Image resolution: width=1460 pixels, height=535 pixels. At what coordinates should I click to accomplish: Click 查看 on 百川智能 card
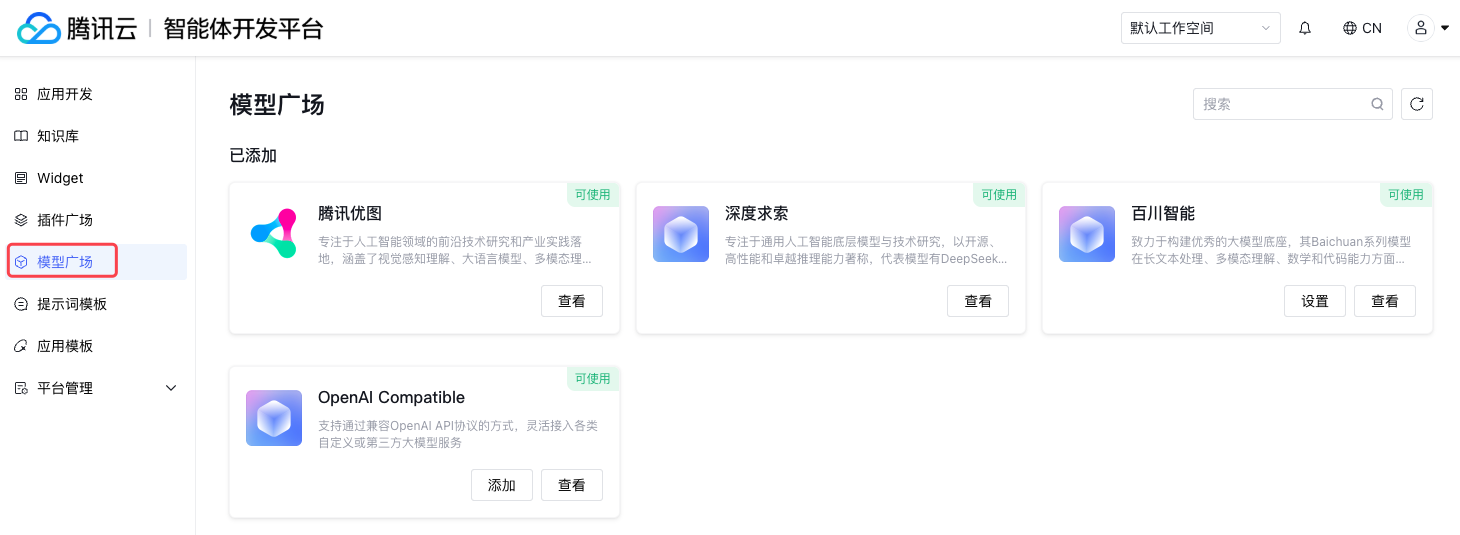pyautogui.click(x=1385, y=301)
